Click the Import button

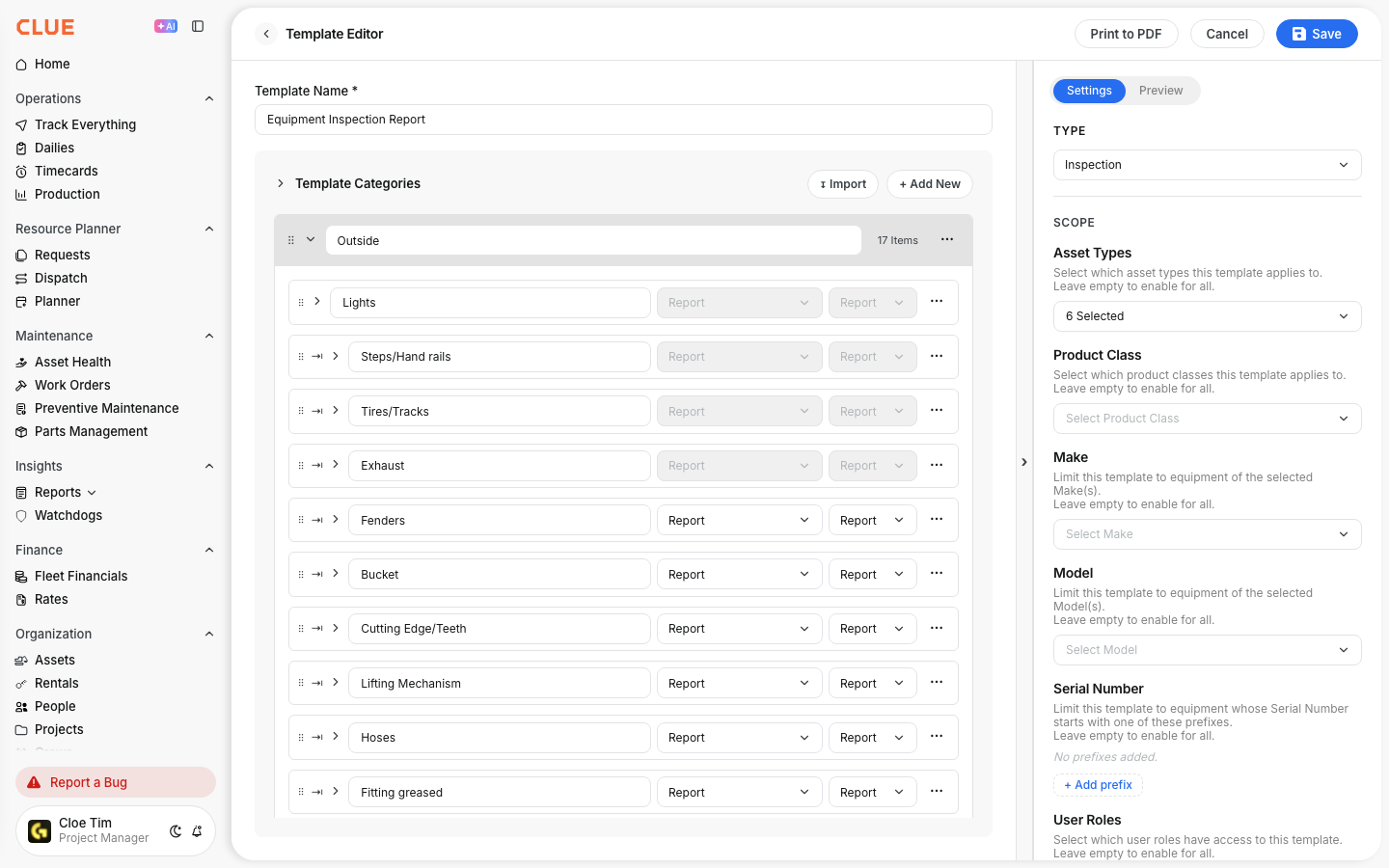(843, 184)
